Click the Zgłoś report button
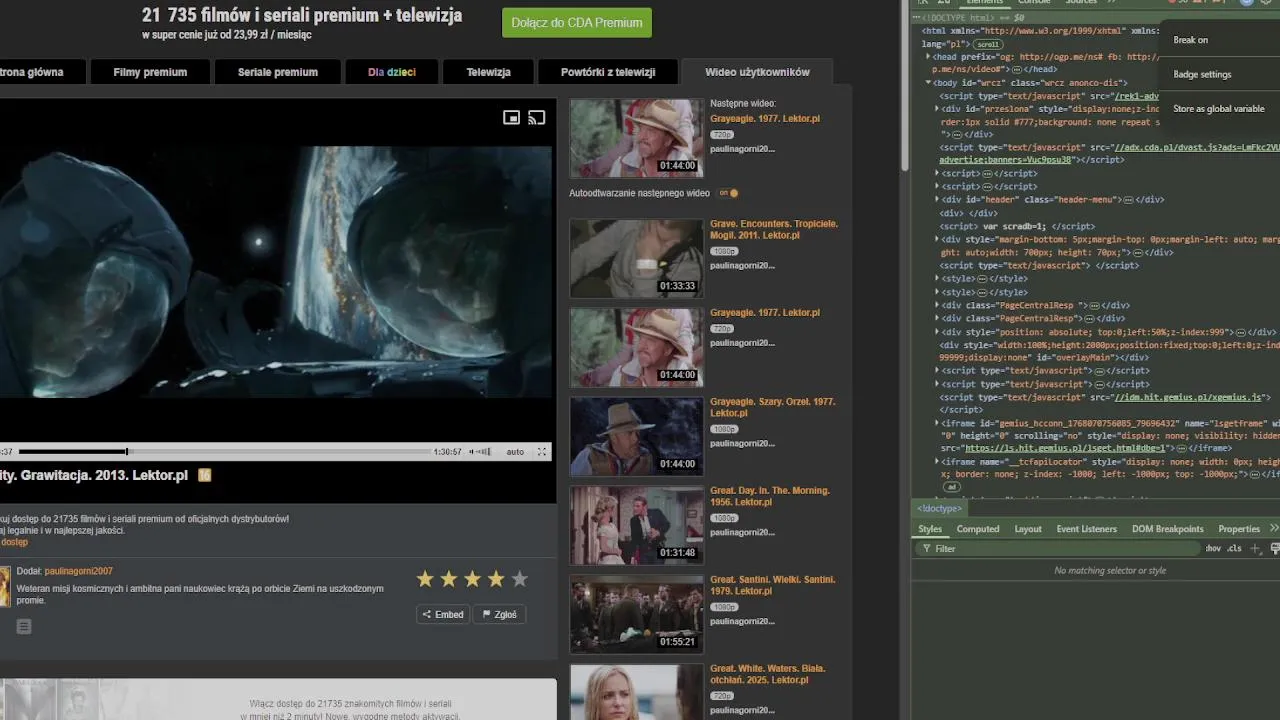 click(499, 614)
